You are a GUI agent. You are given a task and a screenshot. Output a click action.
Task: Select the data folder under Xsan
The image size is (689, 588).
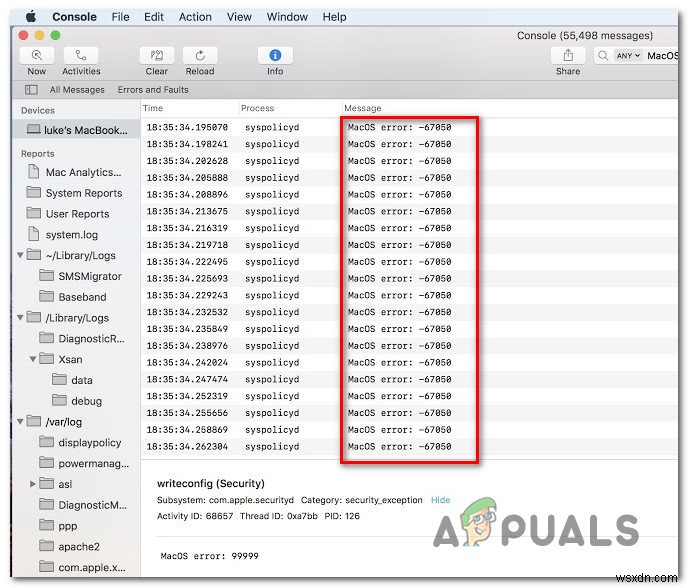(x=72, y=380)
